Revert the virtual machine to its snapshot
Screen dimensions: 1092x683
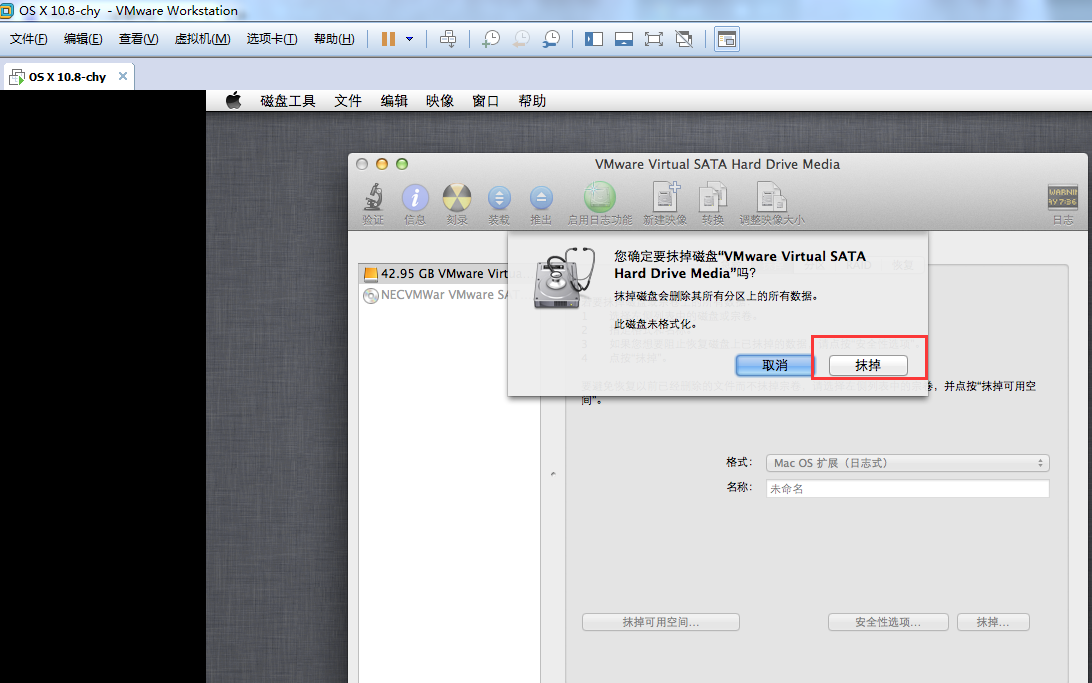point(521,39)
